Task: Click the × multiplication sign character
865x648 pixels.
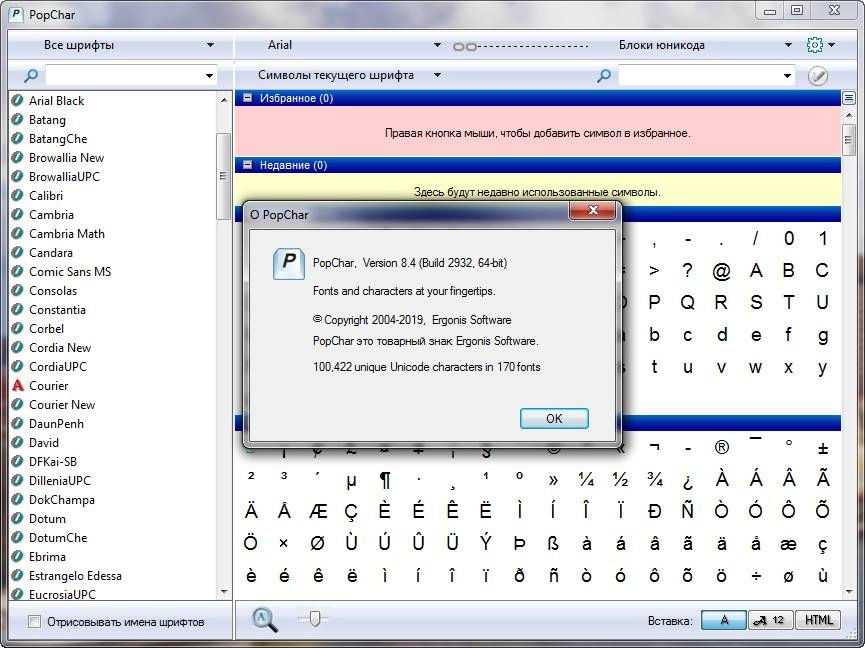Action: pos(284,544)
